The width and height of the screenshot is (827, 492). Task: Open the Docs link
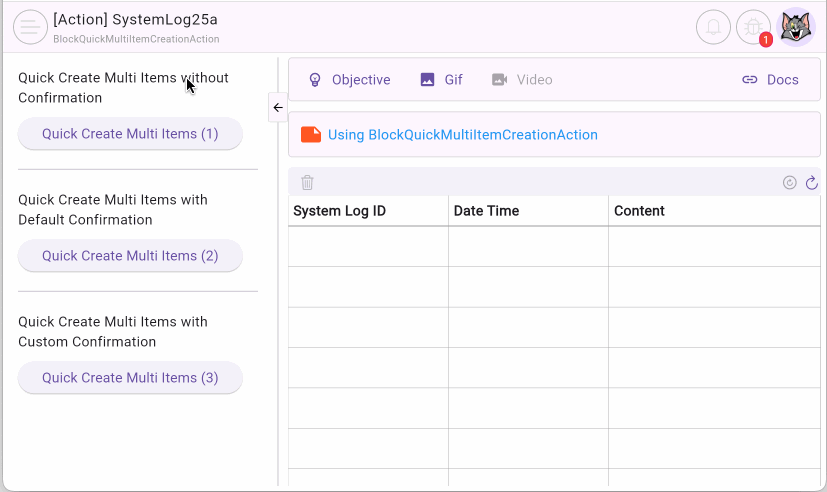tap(770, 79)
